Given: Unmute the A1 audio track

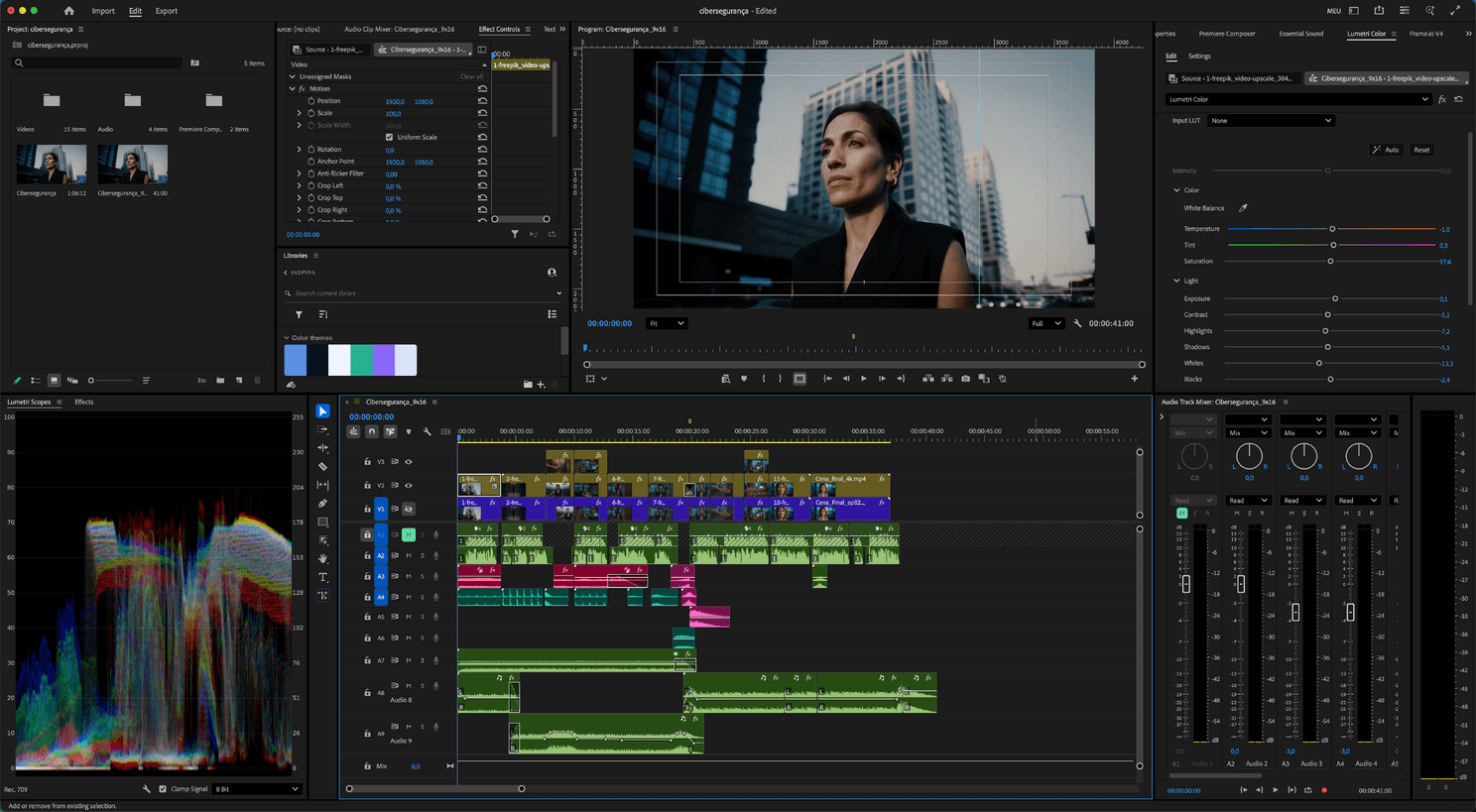Looking at the screenshot, I should pyautogui.click(x=409, y=535).
